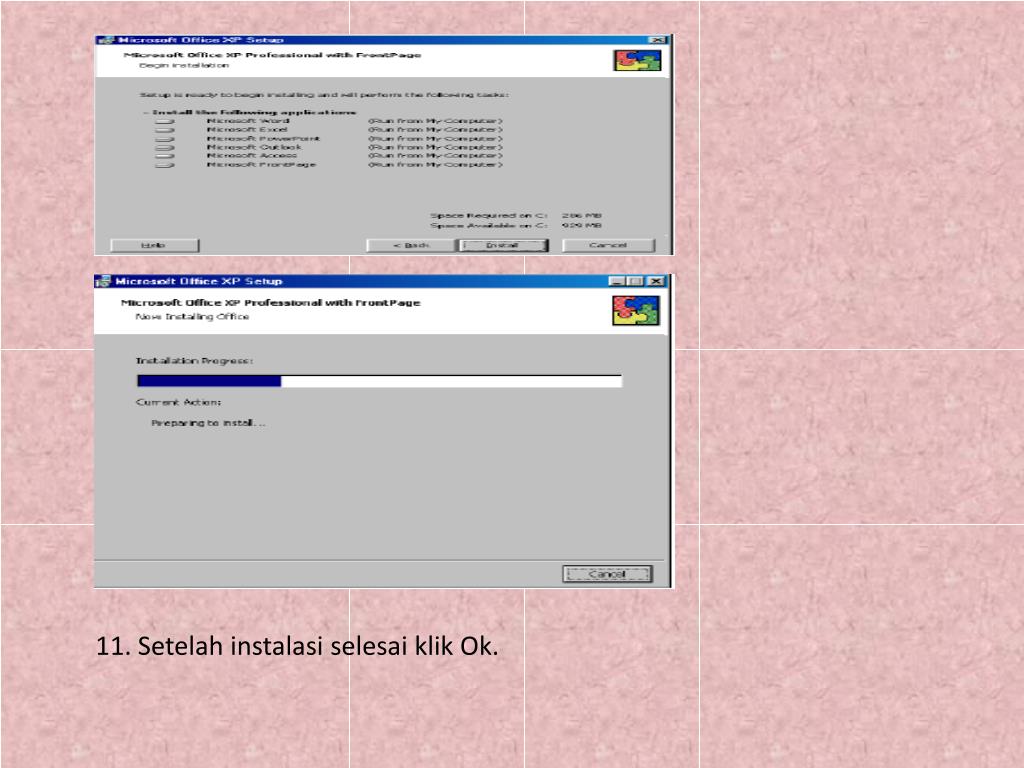Close the upper Microsoft Office XP Setup window
Screen dimensions: 1024x768
click(658, 40)
